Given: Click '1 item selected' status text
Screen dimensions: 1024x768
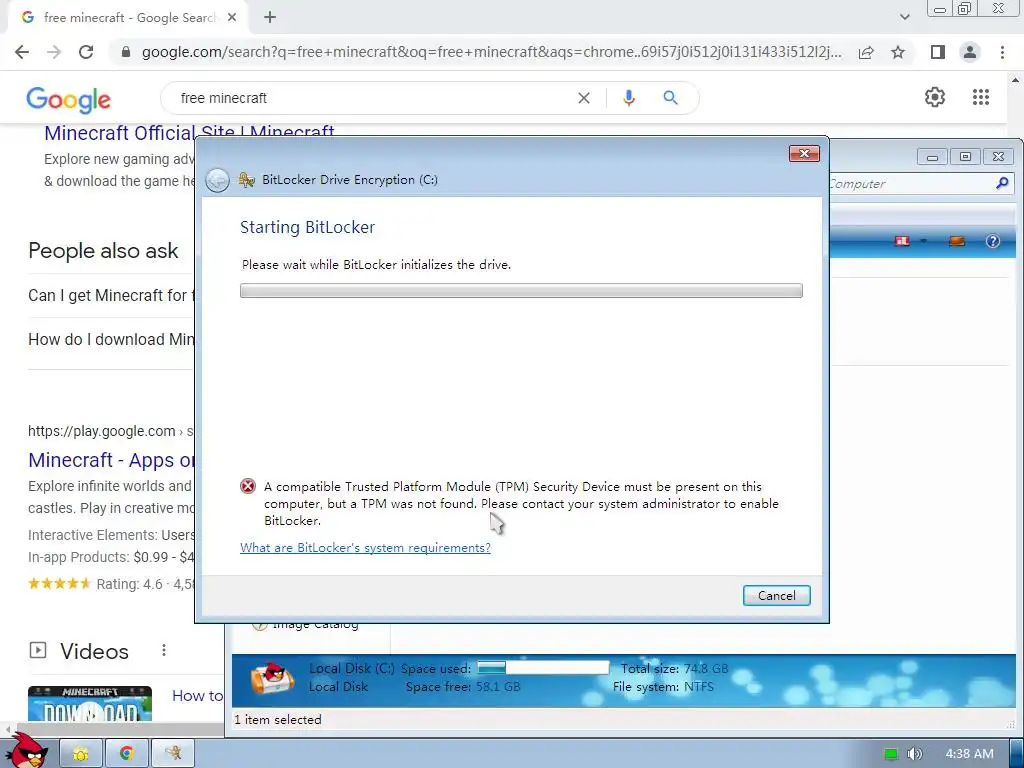Looking at the screenshot, I should pos(278,720).
